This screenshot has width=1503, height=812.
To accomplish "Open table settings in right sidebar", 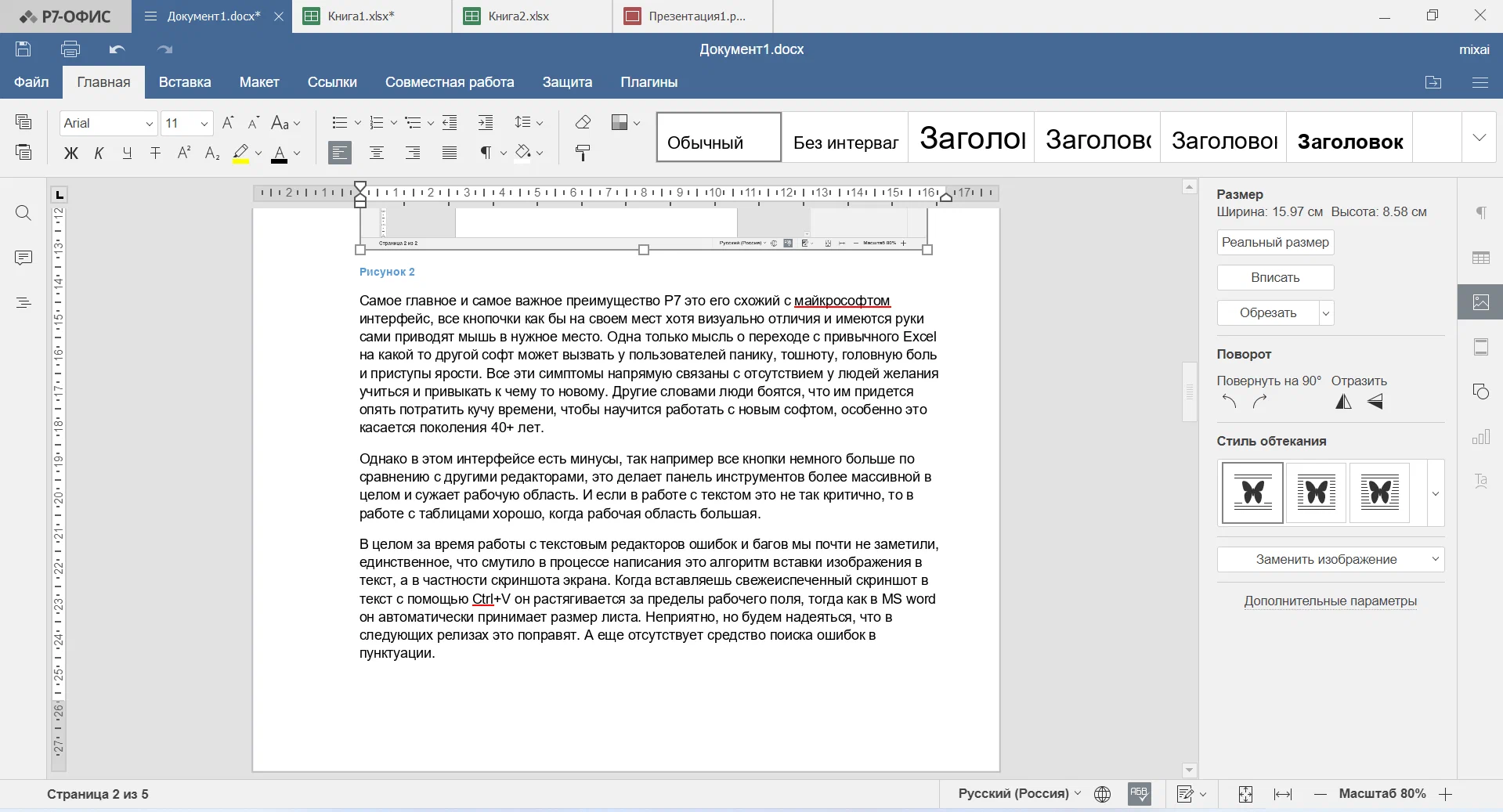I will coord(1480,258).
